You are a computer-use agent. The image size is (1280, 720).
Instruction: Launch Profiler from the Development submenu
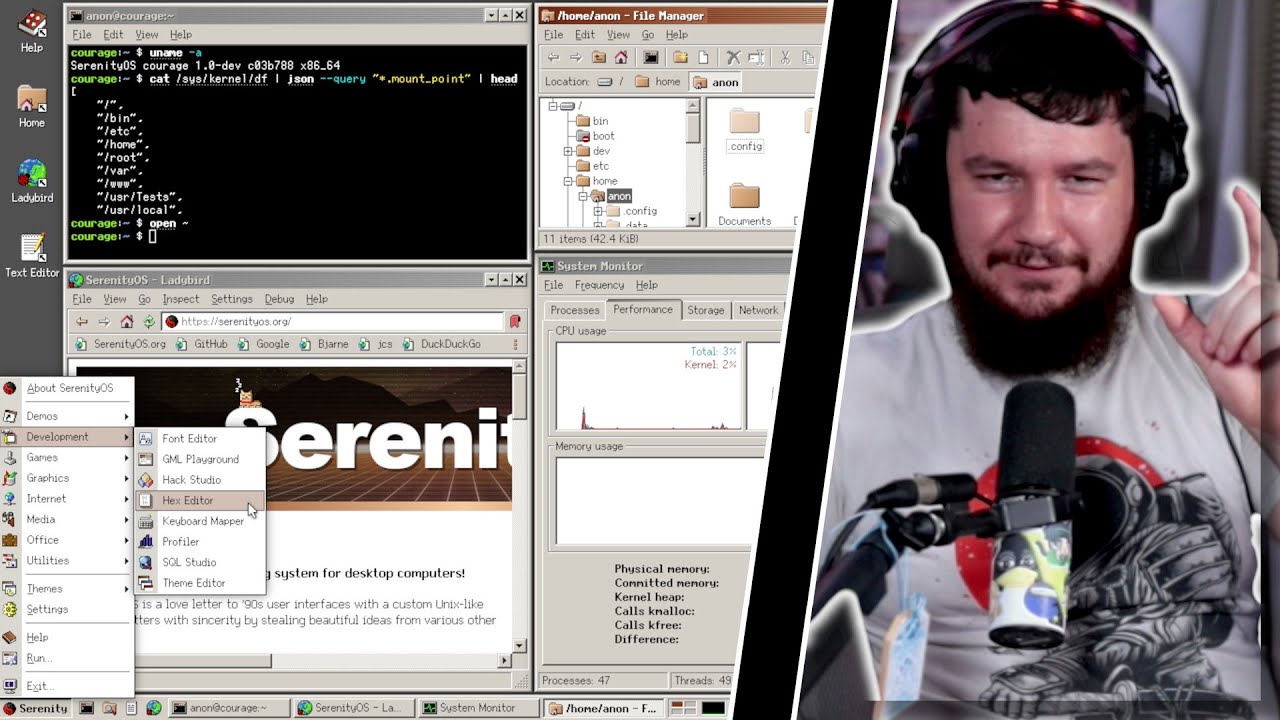pos(200,542)
